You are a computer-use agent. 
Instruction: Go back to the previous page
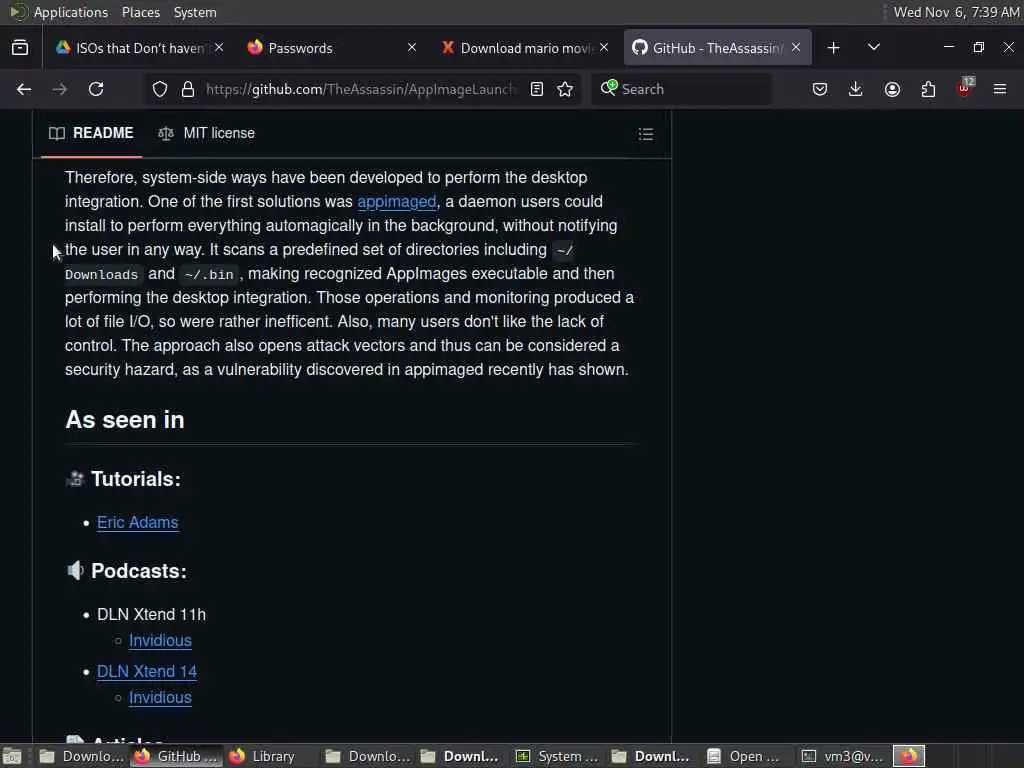(x=24, y=89)
